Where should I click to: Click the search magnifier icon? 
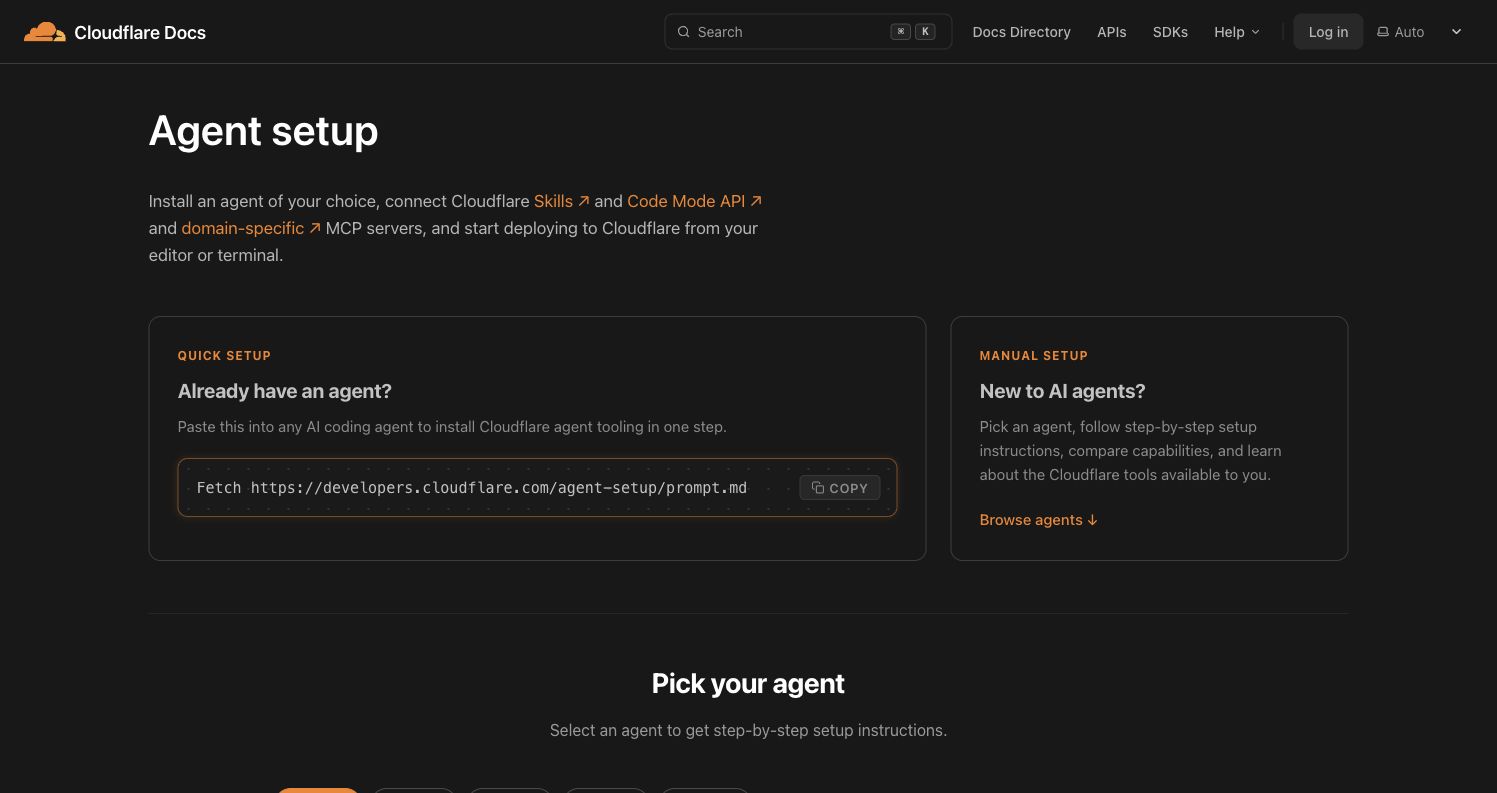point(684,32)
